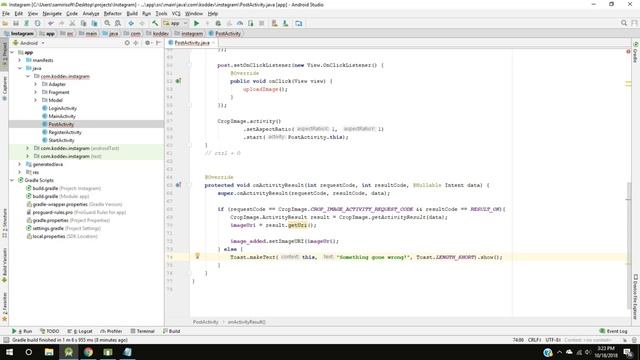Image resolution: width=640 pixels, height=360 pixels.
Task: Open the Terminal tool window
Action: tap(142, 331)
